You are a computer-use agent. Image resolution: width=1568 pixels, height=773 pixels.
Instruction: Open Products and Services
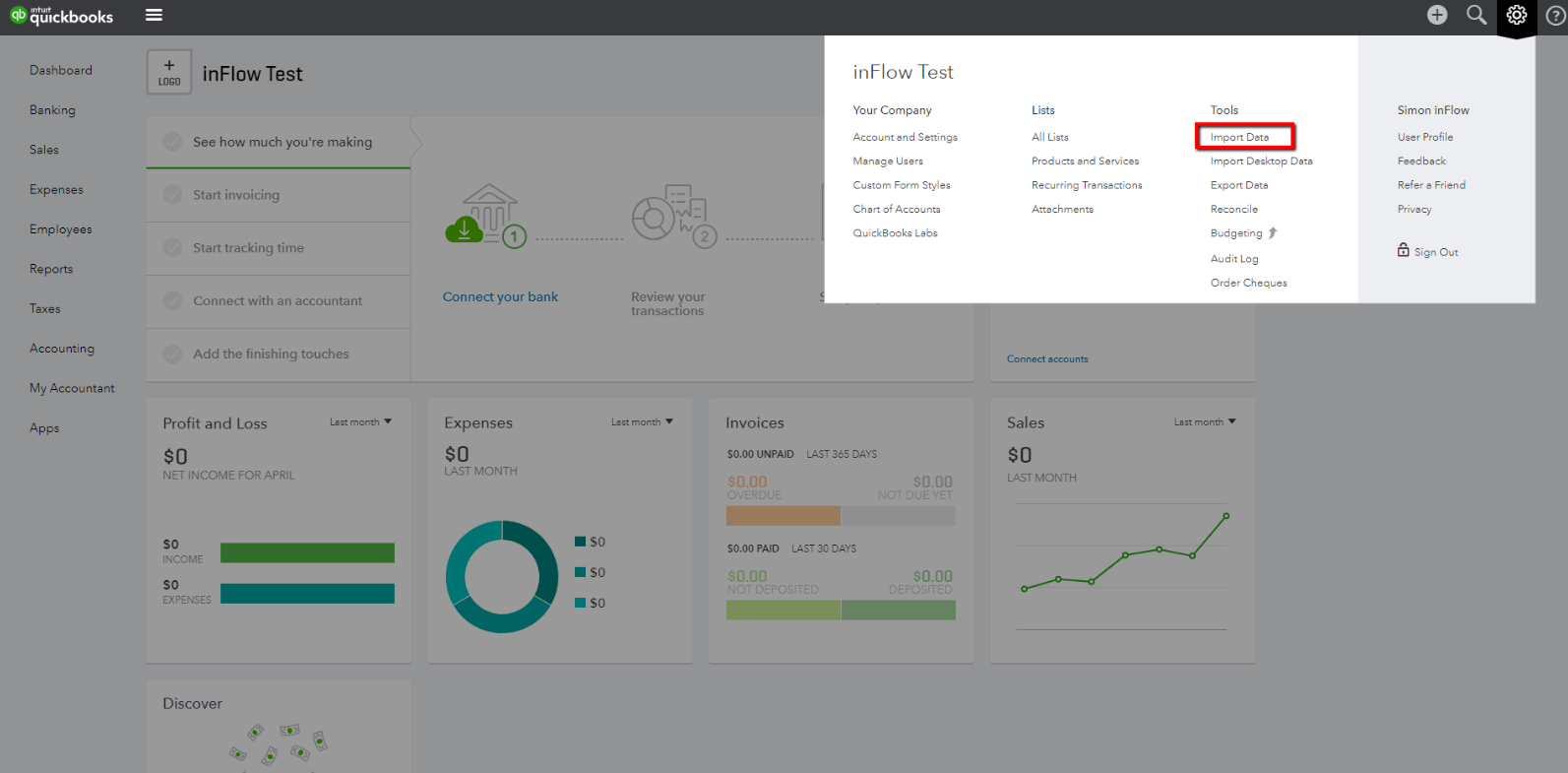click(x=1086, y=161)
